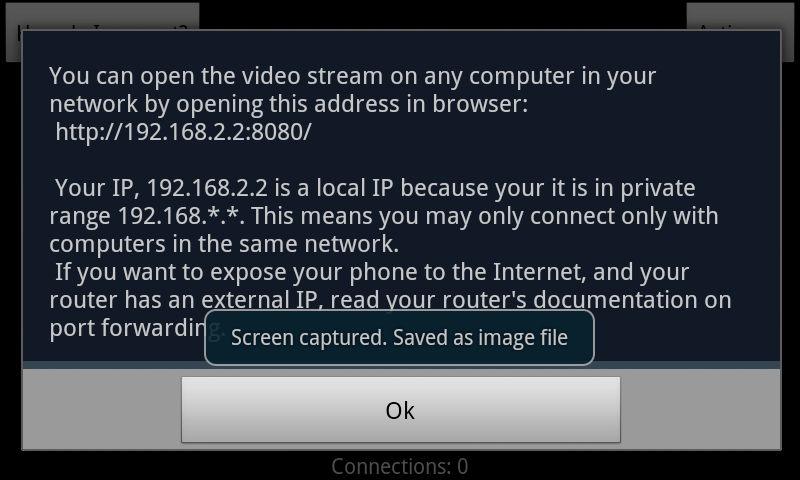Tap 'network by opening this address in browser:' line
Viewport: 800px width, 480px height.
click(289, 104)
